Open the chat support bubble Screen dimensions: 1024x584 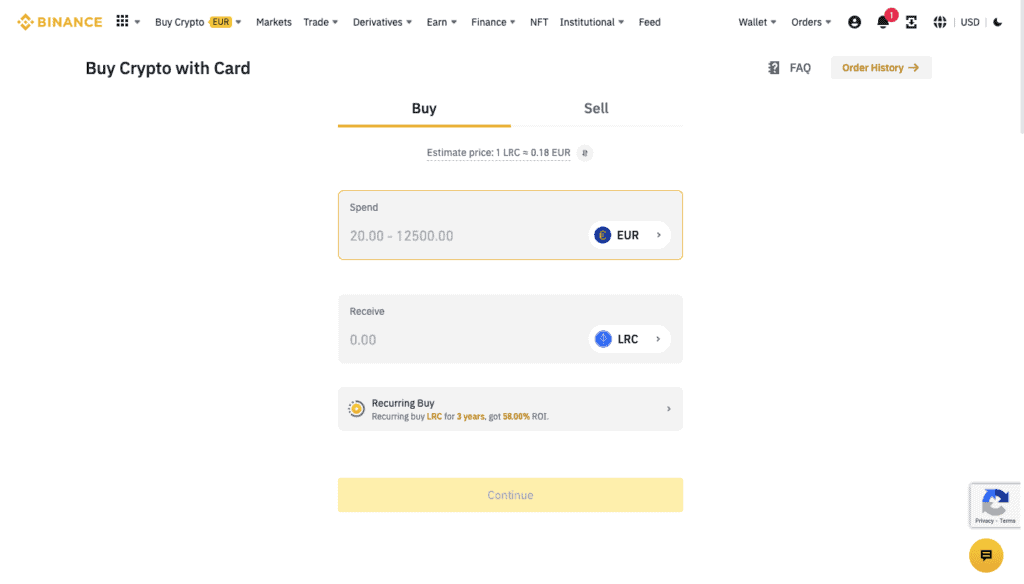tap(985, 555)
